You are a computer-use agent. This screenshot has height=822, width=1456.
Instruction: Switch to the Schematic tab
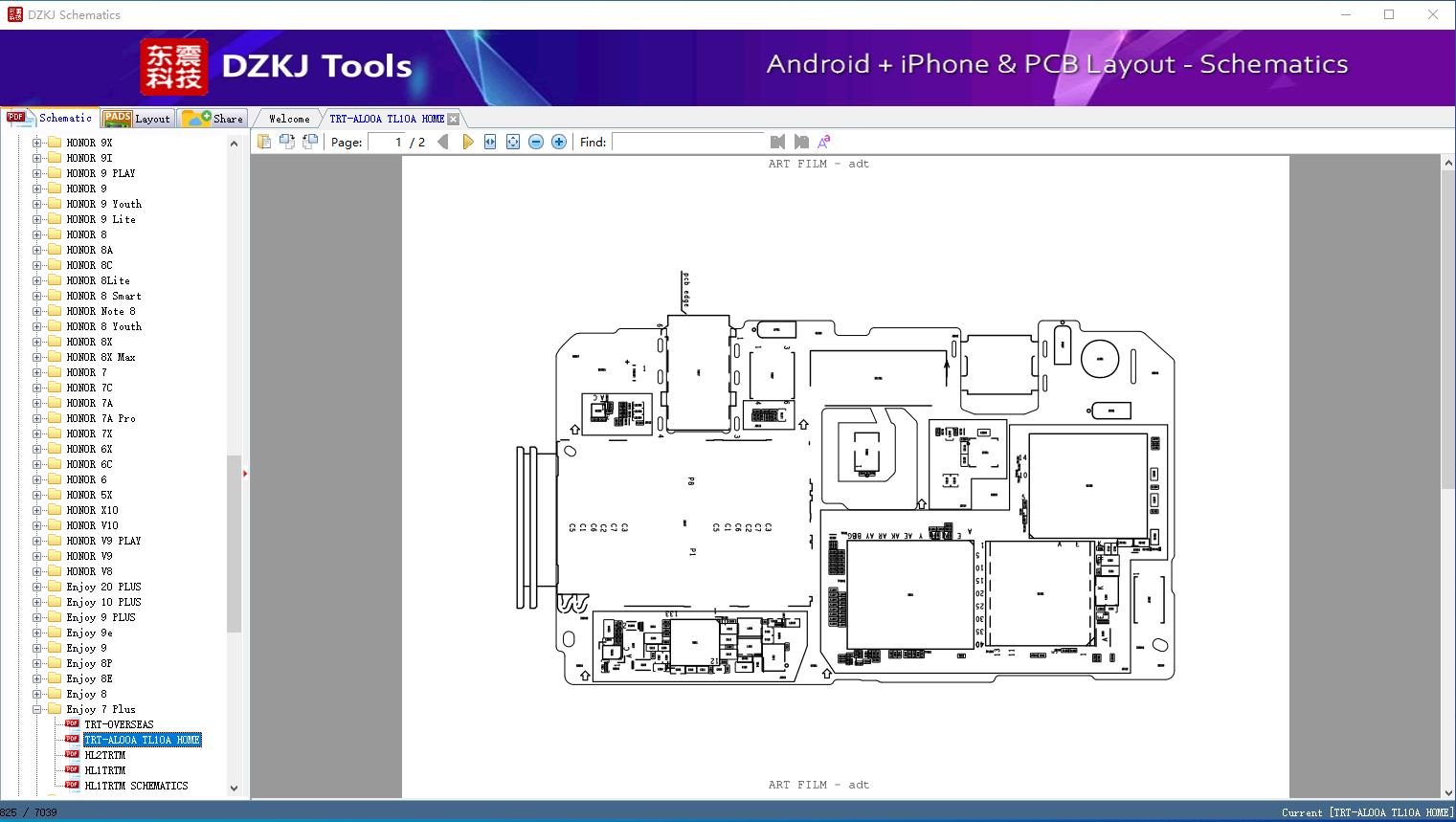point(50,118)
